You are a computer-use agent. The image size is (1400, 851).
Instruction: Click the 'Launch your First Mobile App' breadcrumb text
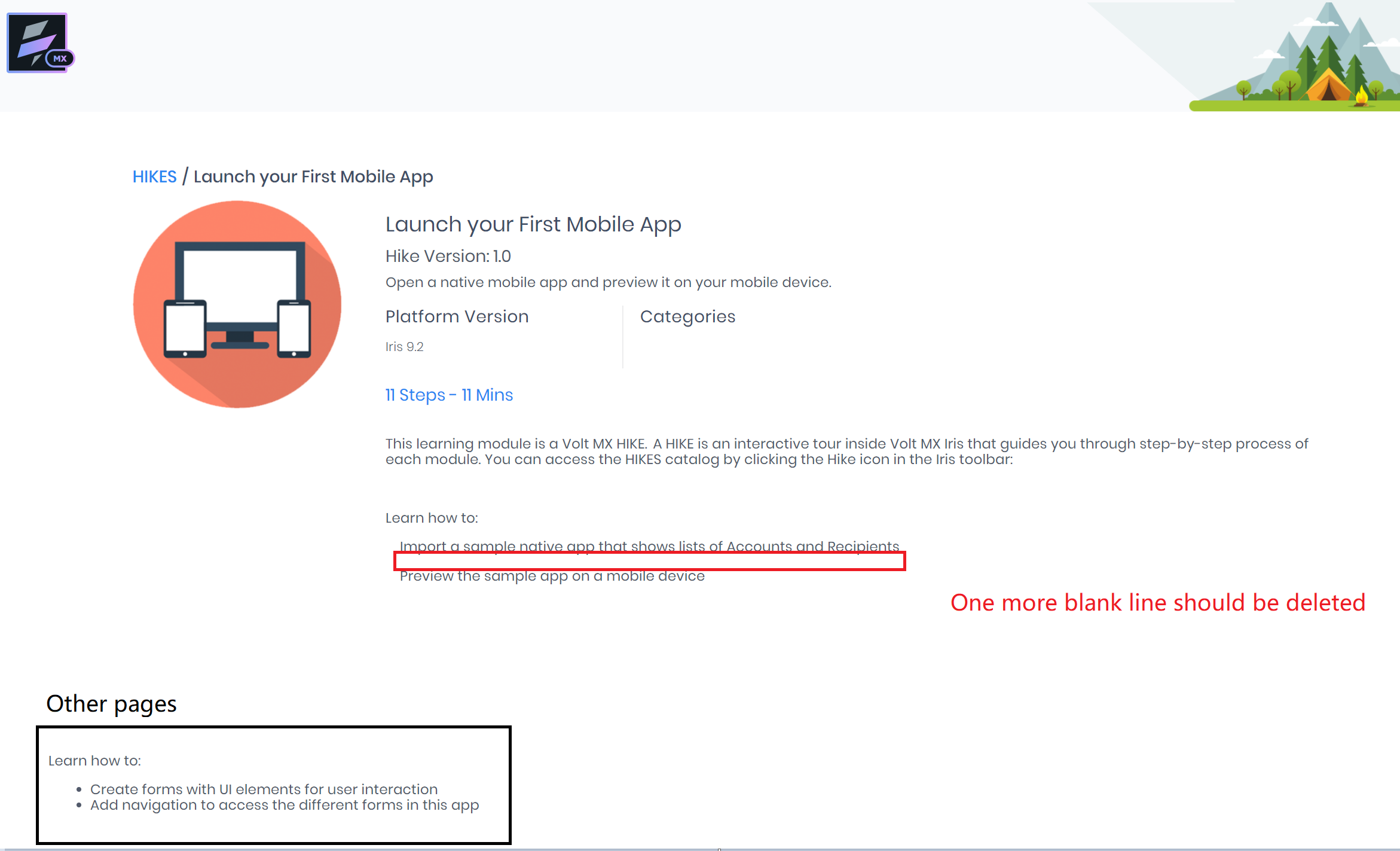pyautogui.click(x=313, y=177)
